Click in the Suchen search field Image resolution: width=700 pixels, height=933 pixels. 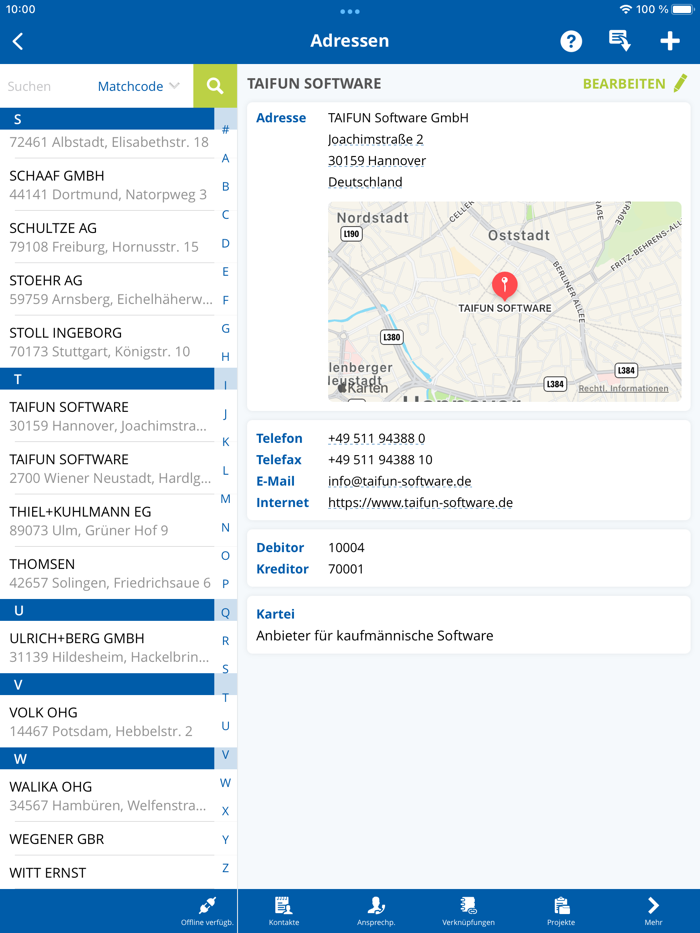[48, 86]
